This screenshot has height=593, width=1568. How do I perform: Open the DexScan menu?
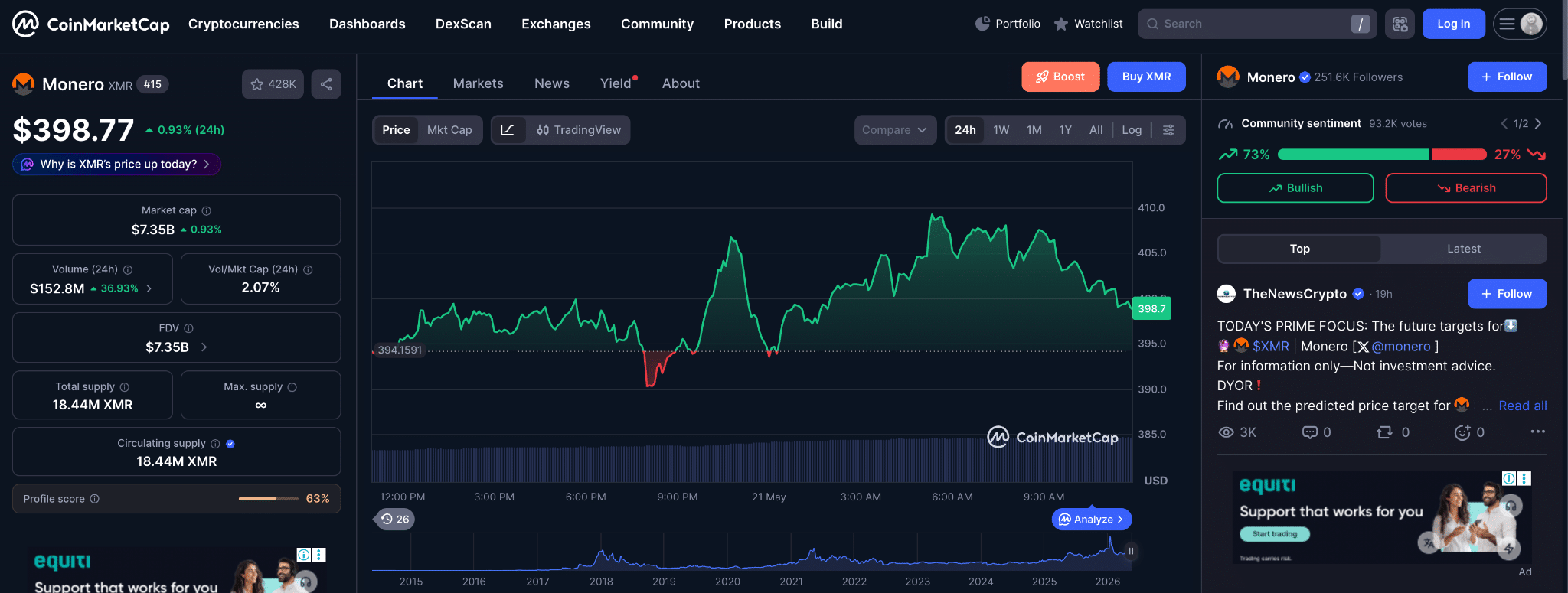(x=463, y=24)
